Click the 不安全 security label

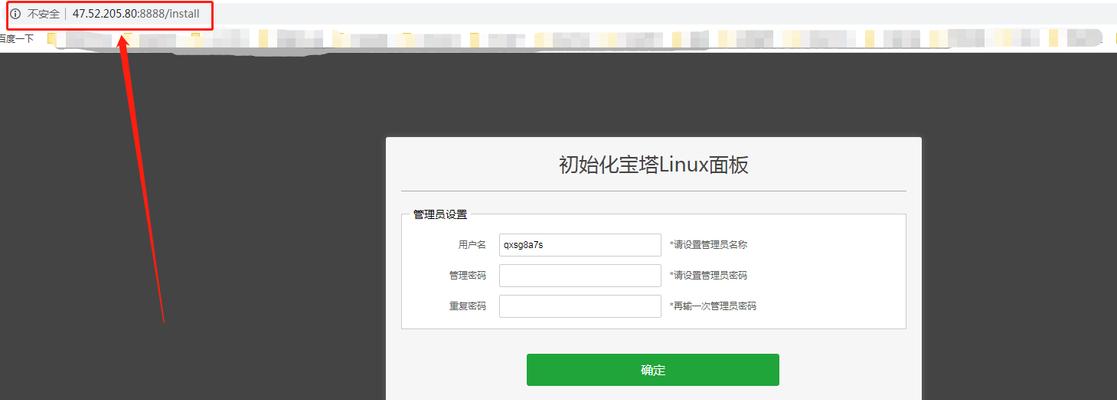(43, 14)
